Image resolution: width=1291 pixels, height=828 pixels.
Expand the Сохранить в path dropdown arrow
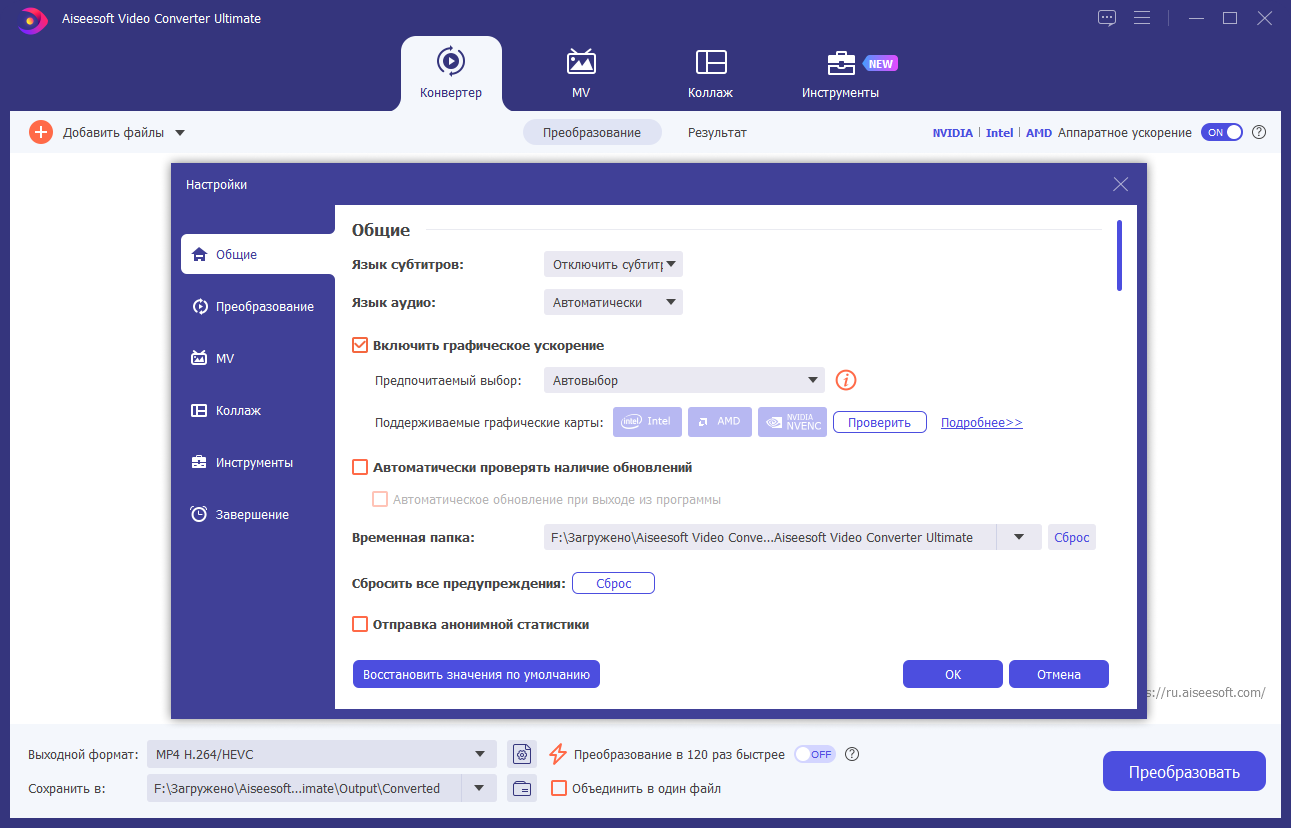pos(479,788)
